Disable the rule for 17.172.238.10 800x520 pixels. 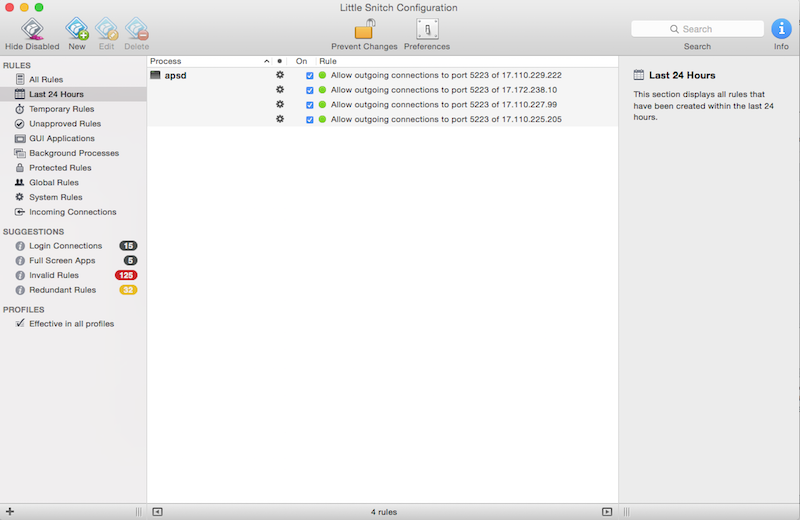[x=310, y=90]
